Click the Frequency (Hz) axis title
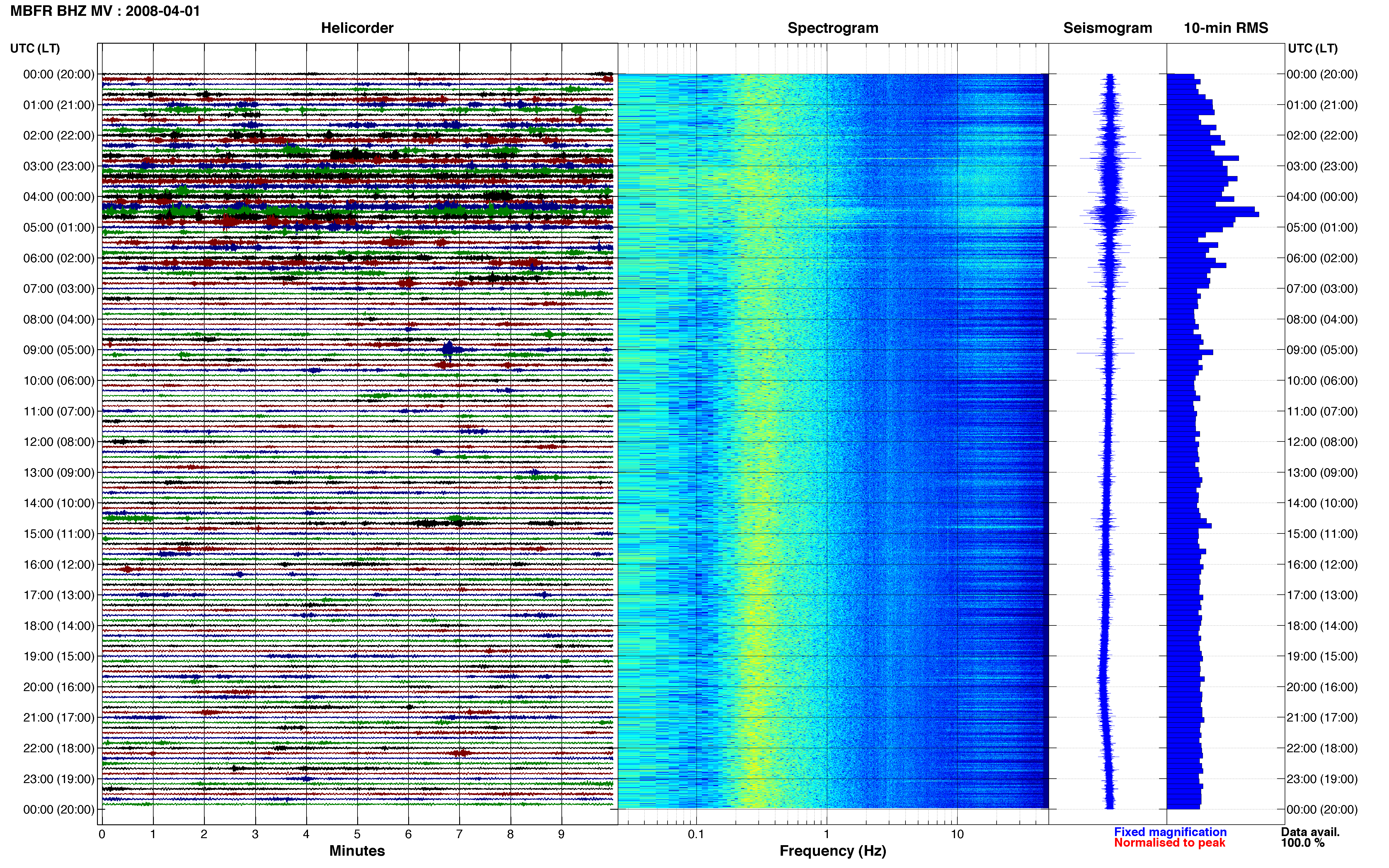This screenshot has height=868, width=1389. [x=833, y=851]
